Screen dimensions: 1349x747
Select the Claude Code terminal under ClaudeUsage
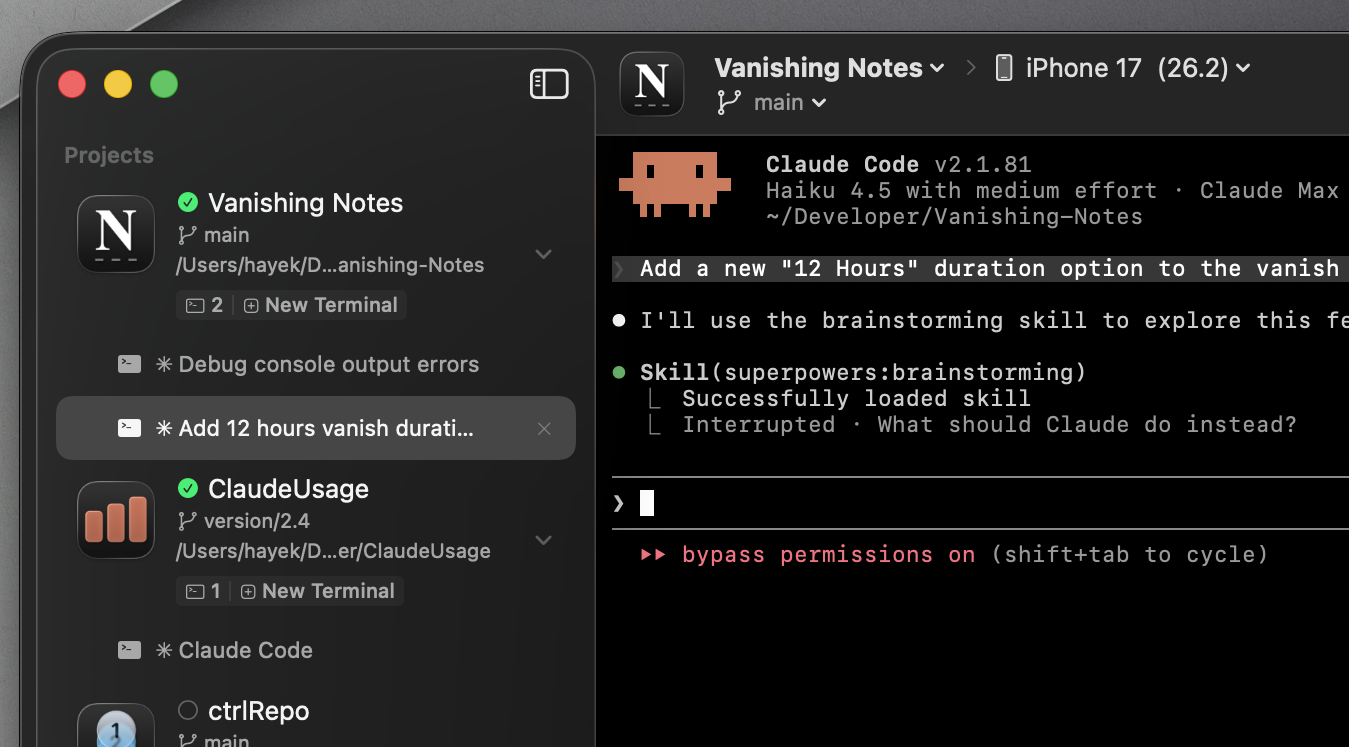click(x=245, y=650)
